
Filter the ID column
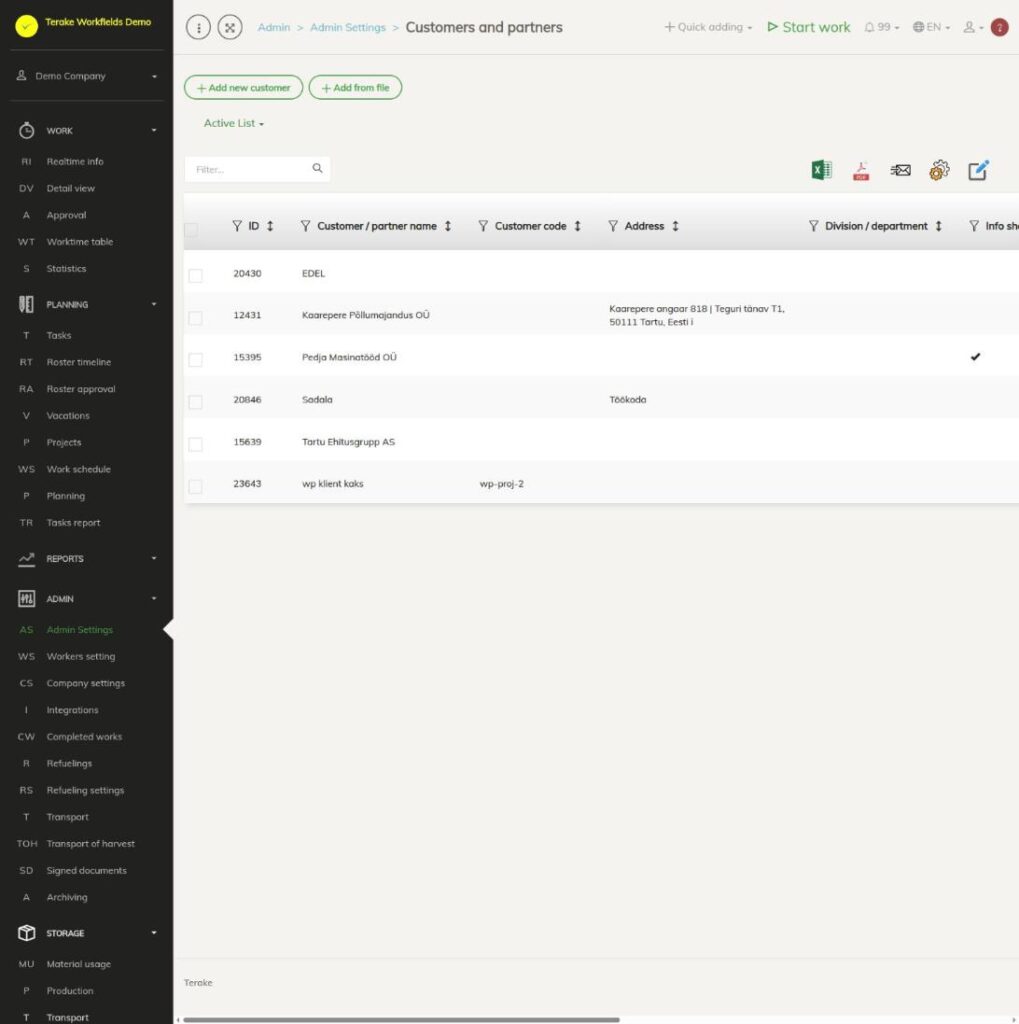point(236,226)
